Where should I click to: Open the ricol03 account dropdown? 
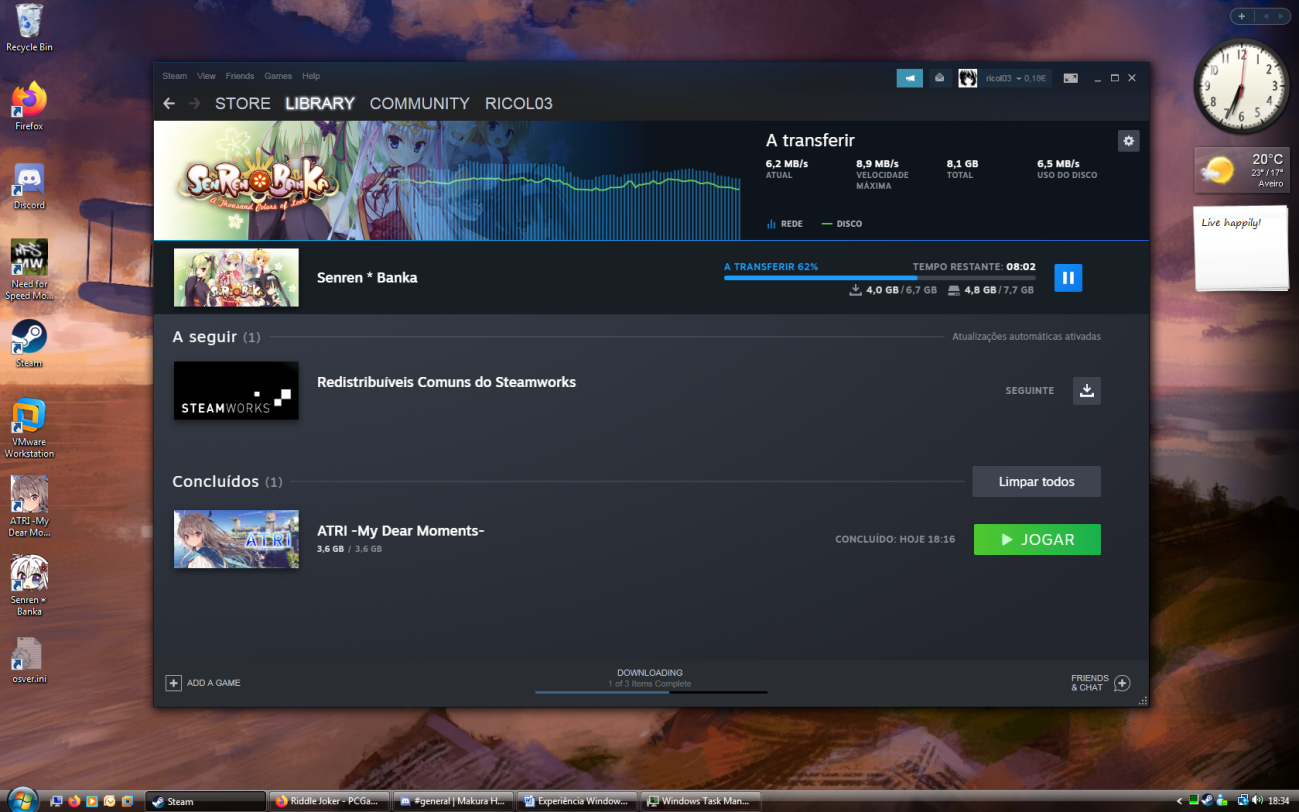tap(1015, 78)
